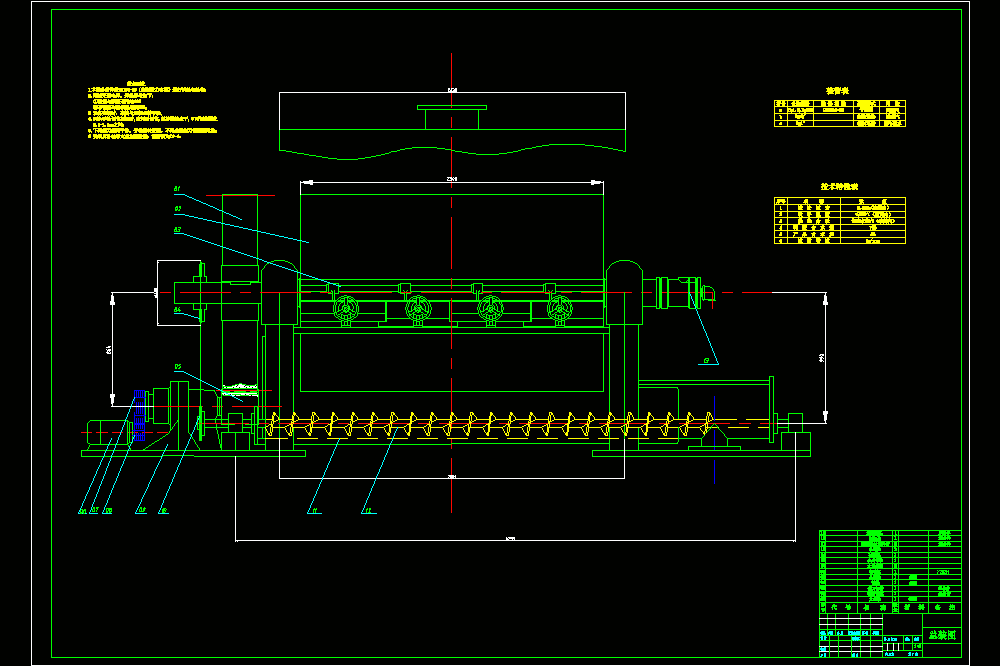The width and height of the screenshot is (1000, 666).
Task: Select the top dimension line above main tank
Action: coord(452,182)
